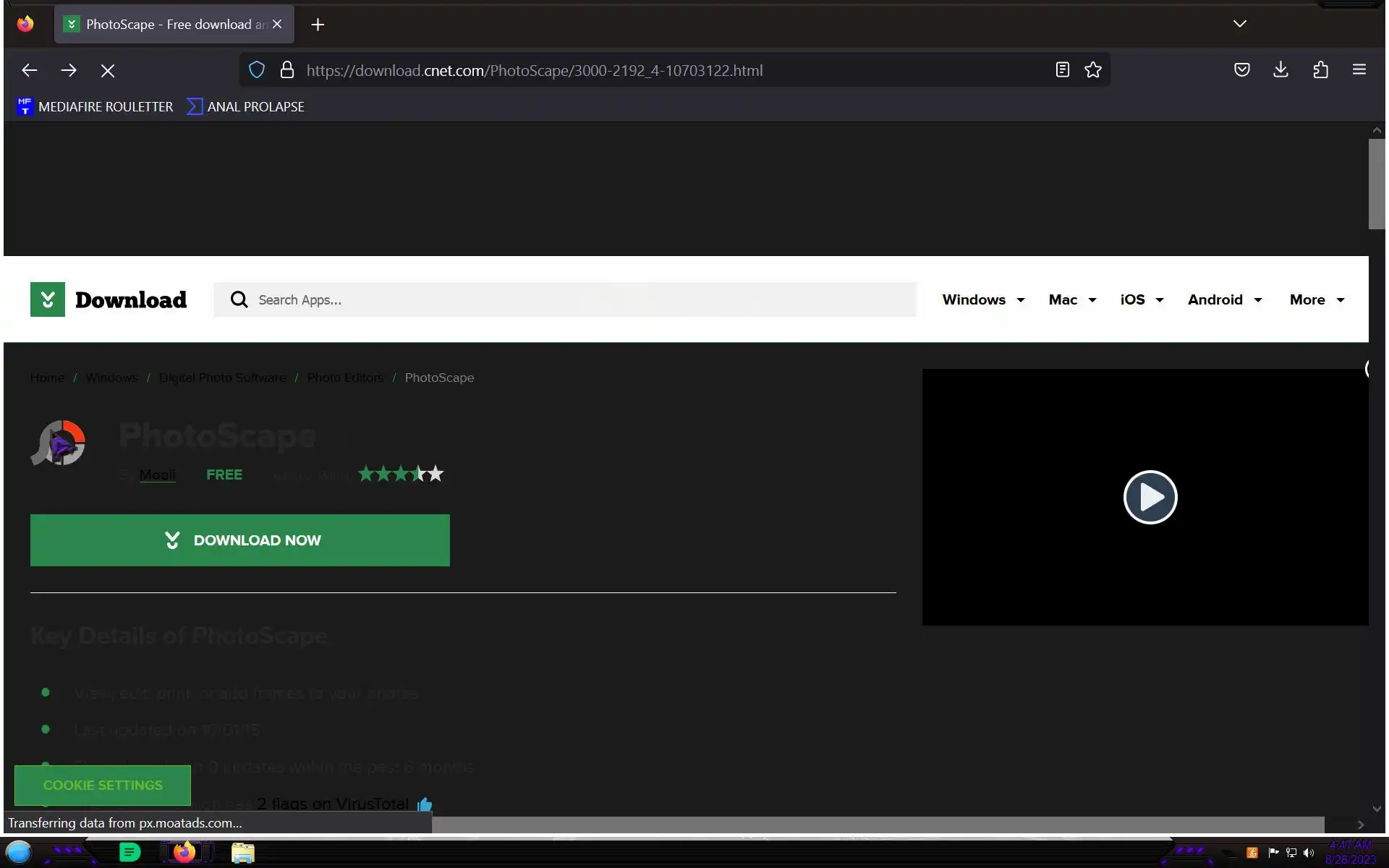Open a new tab with plus button
The height and width of the screenshot is (868, 1389).
(x=318, y=25)
